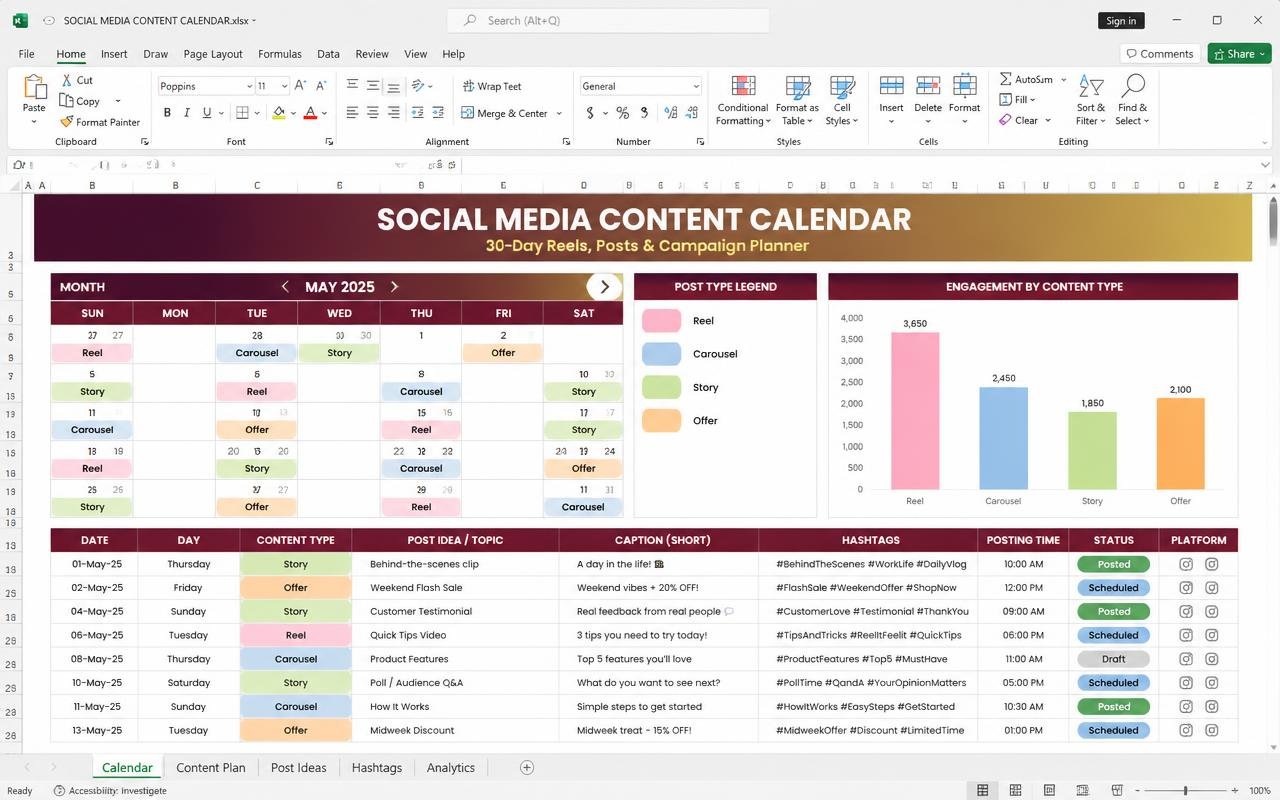Open the font size 11 dropdown
Viewport: 1280px width, 800px height.
point(284,86)
